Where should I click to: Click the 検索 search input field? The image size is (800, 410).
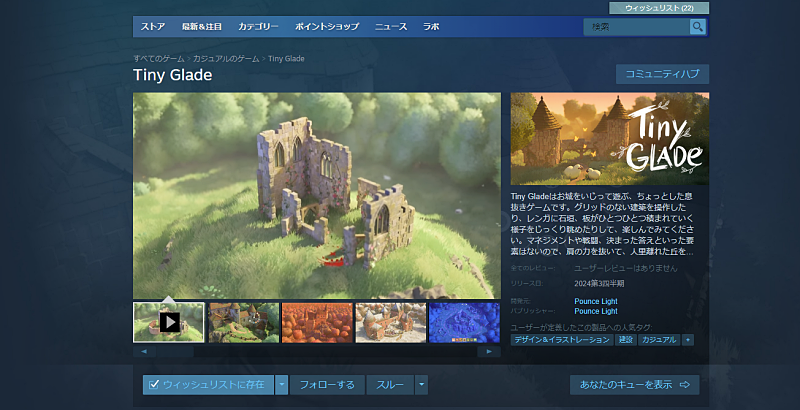pyautogui.click(x=635, y=27)
